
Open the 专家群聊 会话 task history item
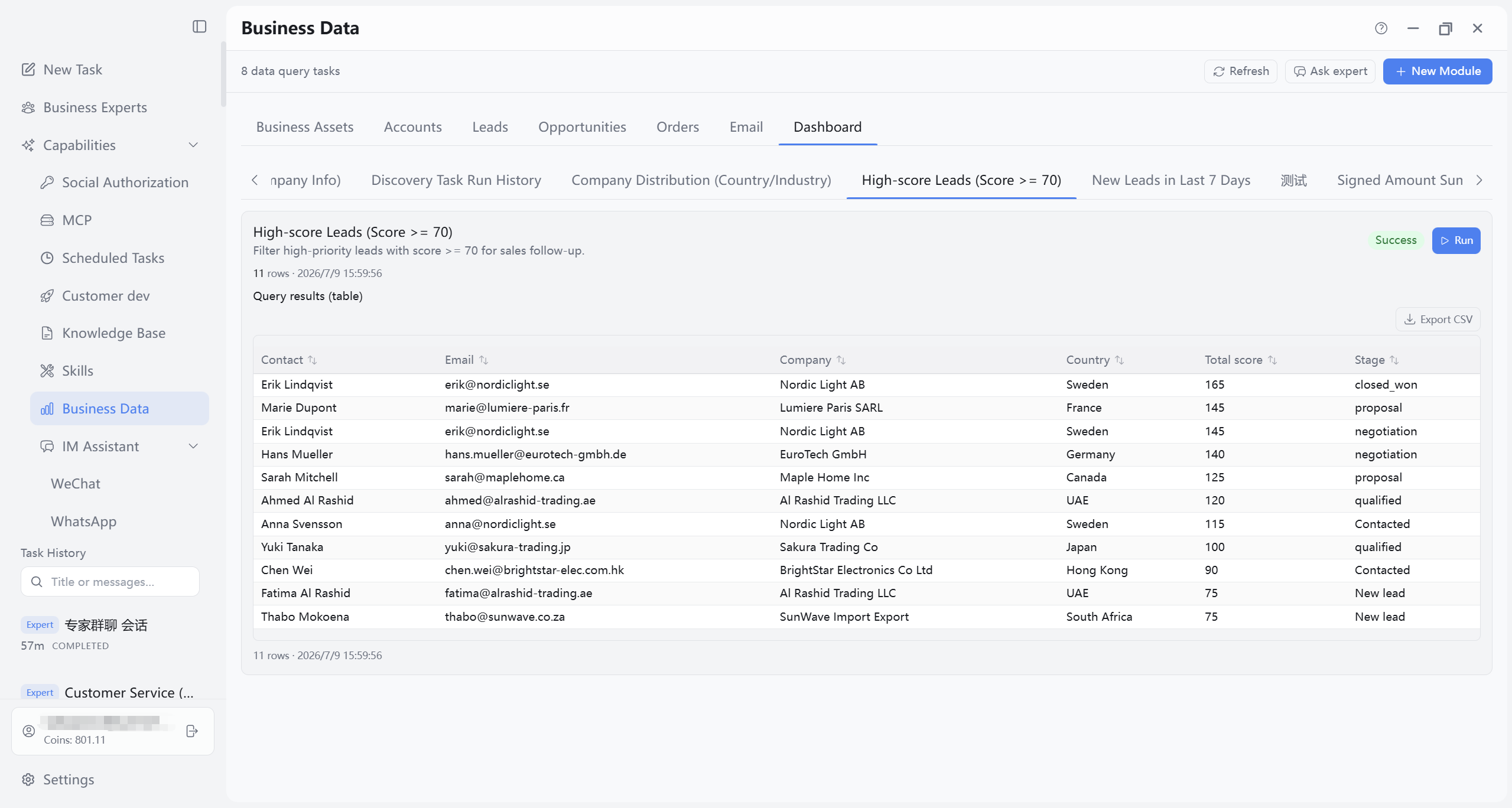105,625
